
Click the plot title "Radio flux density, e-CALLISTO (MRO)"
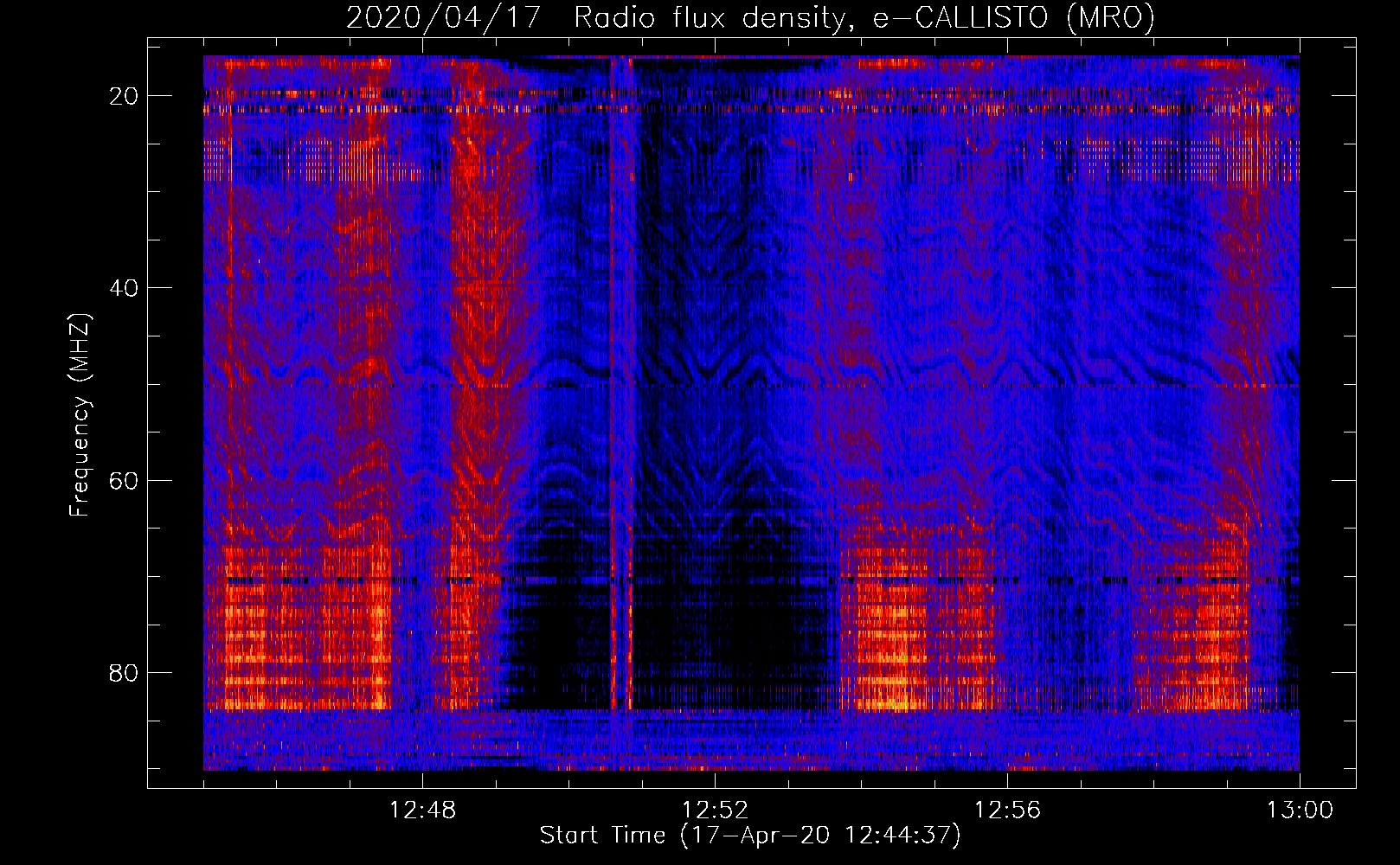(864, 17)
